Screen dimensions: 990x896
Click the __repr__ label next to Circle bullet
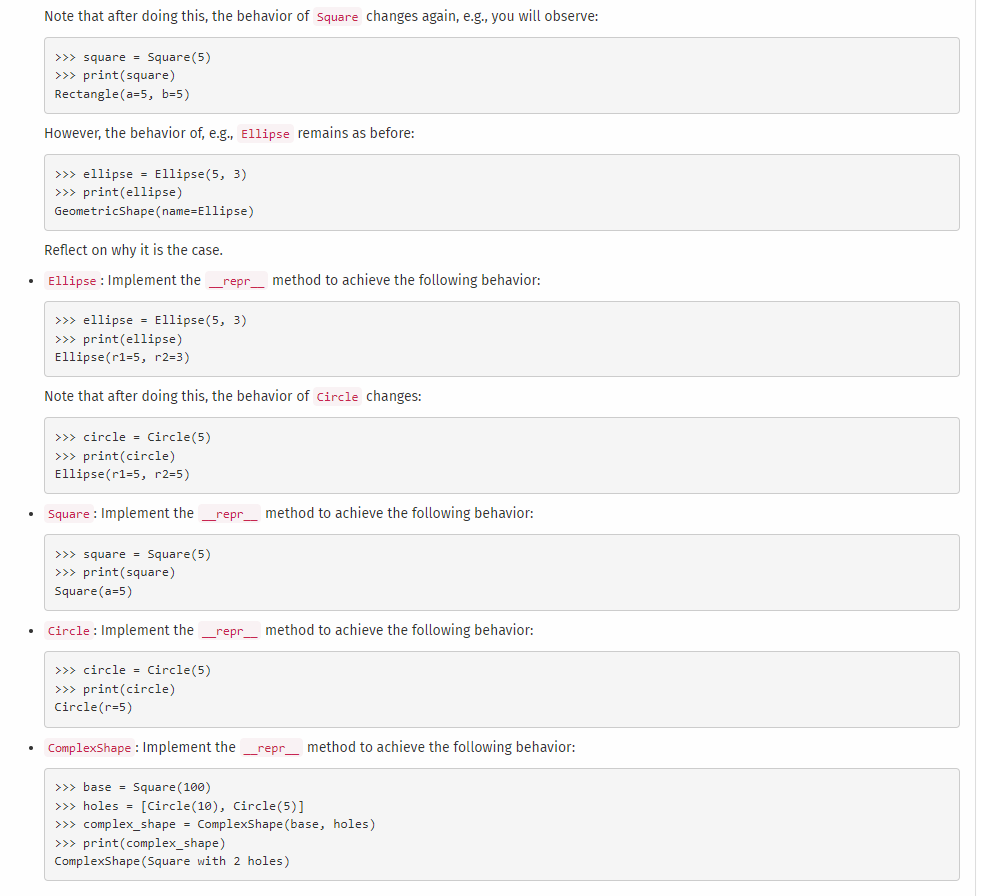(x=229, y=630)
